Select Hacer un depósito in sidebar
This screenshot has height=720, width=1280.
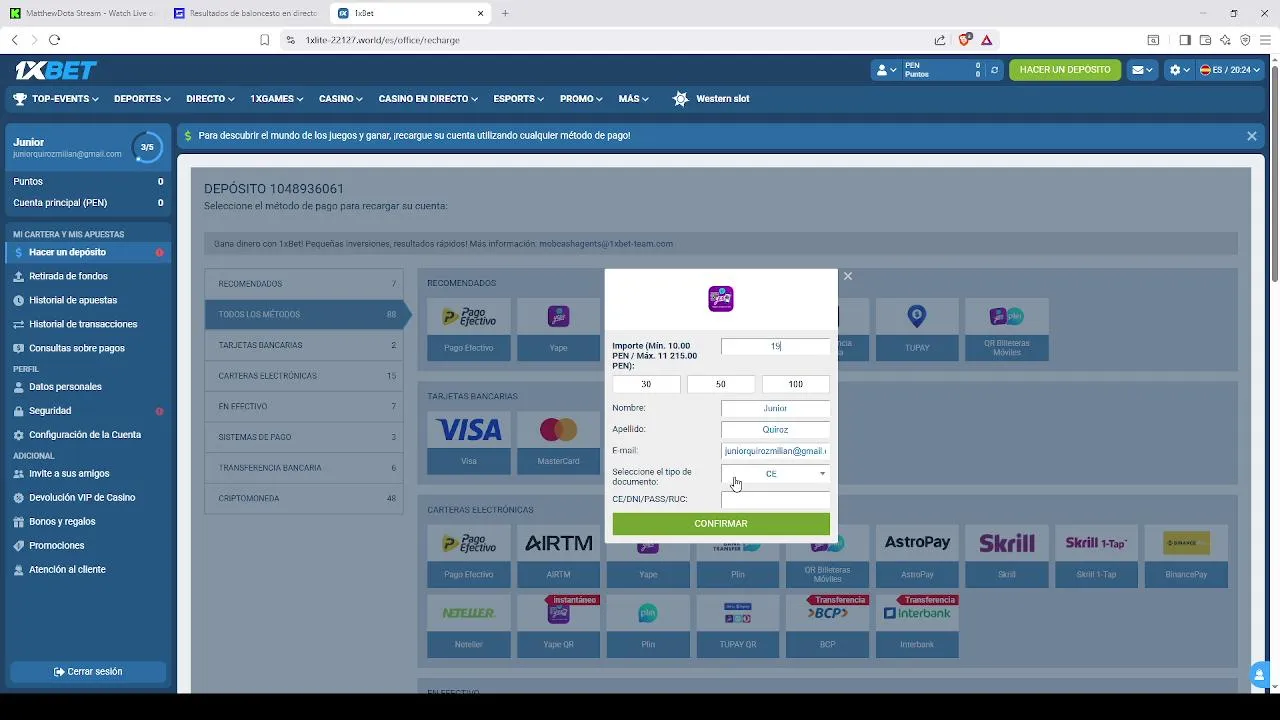click(x=88, y=252)
